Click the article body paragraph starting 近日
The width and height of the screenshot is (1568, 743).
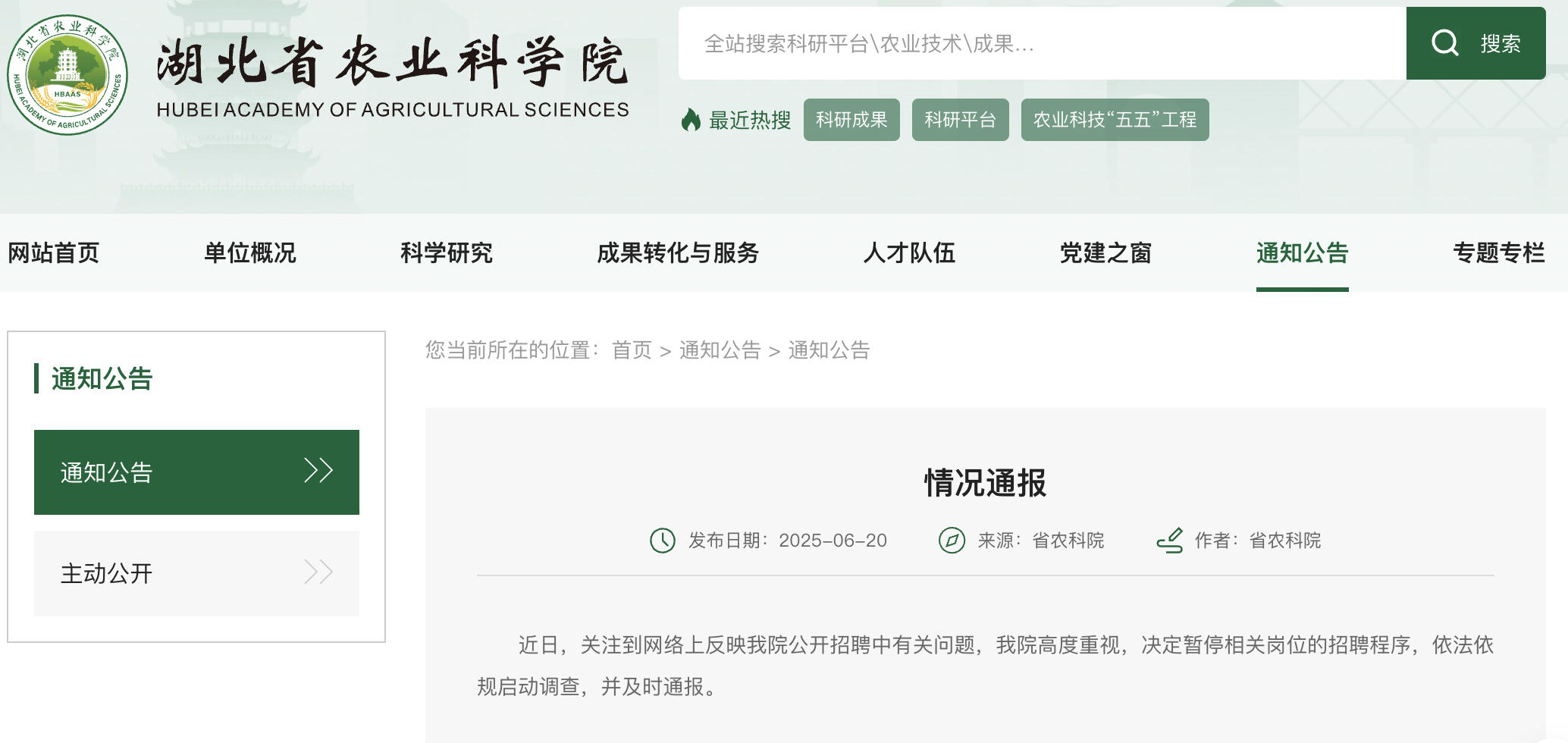[985, 666]
